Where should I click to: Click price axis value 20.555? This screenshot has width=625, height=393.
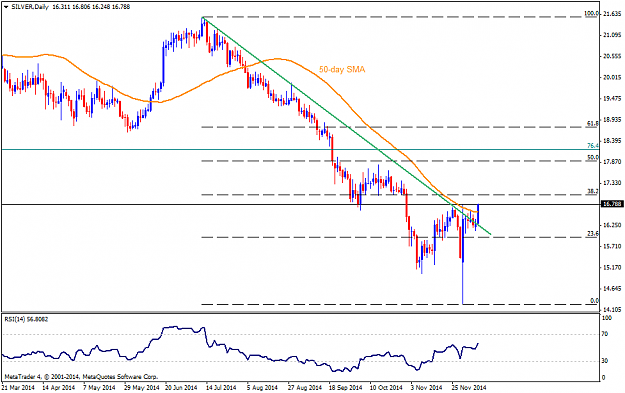(x=612, y=56)
